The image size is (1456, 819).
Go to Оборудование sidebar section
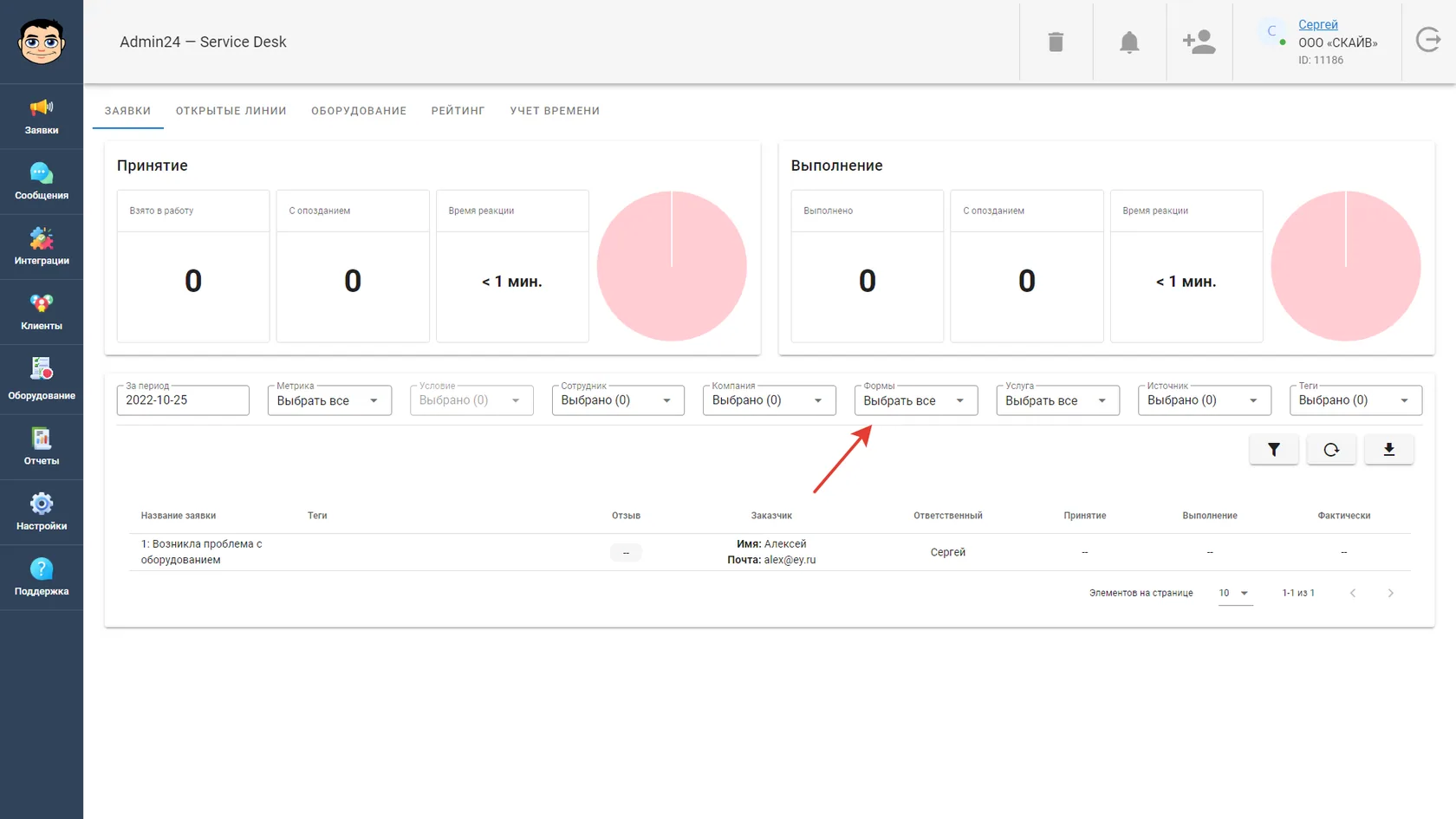pyautogui.click(x=42, y=380)
